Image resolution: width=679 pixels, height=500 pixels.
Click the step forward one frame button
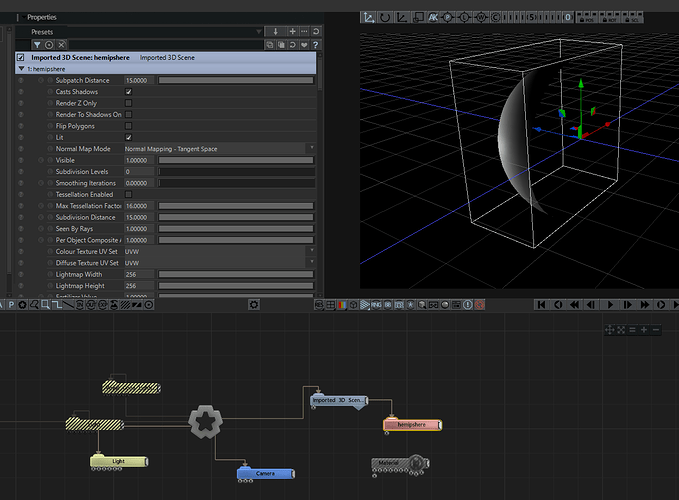[627, 305]
